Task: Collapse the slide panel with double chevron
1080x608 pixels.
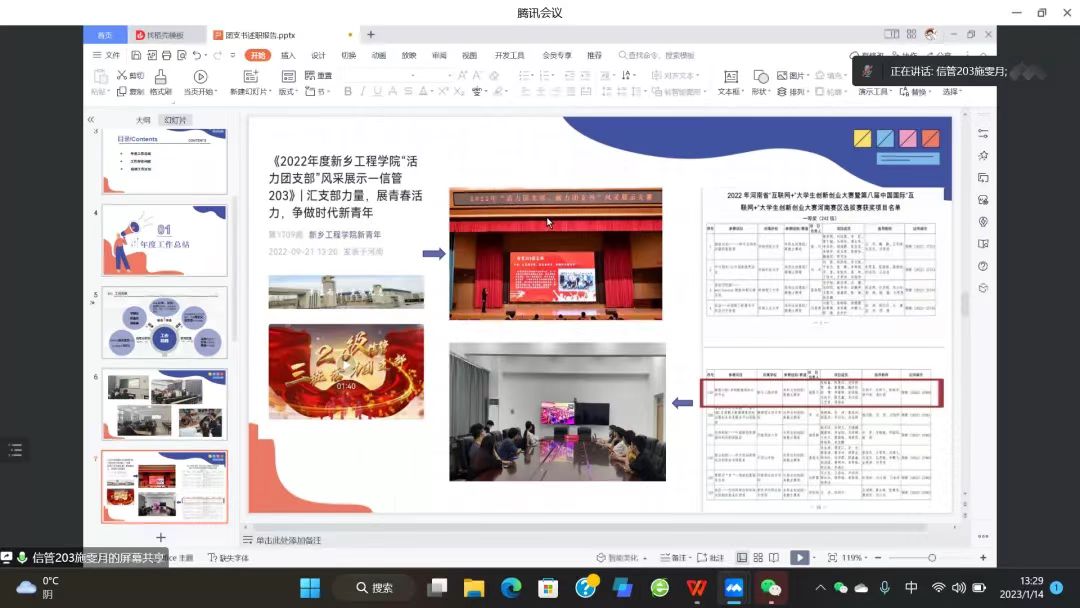Action: pos(91,120)
